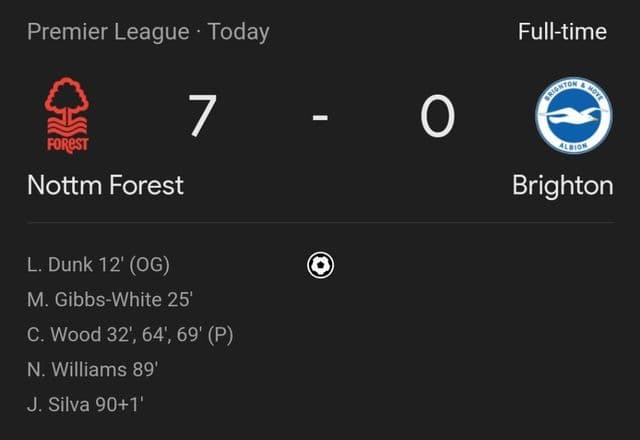Select the J. Silva 90+1' scorer entry
This screenshot has width=640, height=440.
(85, 404)
